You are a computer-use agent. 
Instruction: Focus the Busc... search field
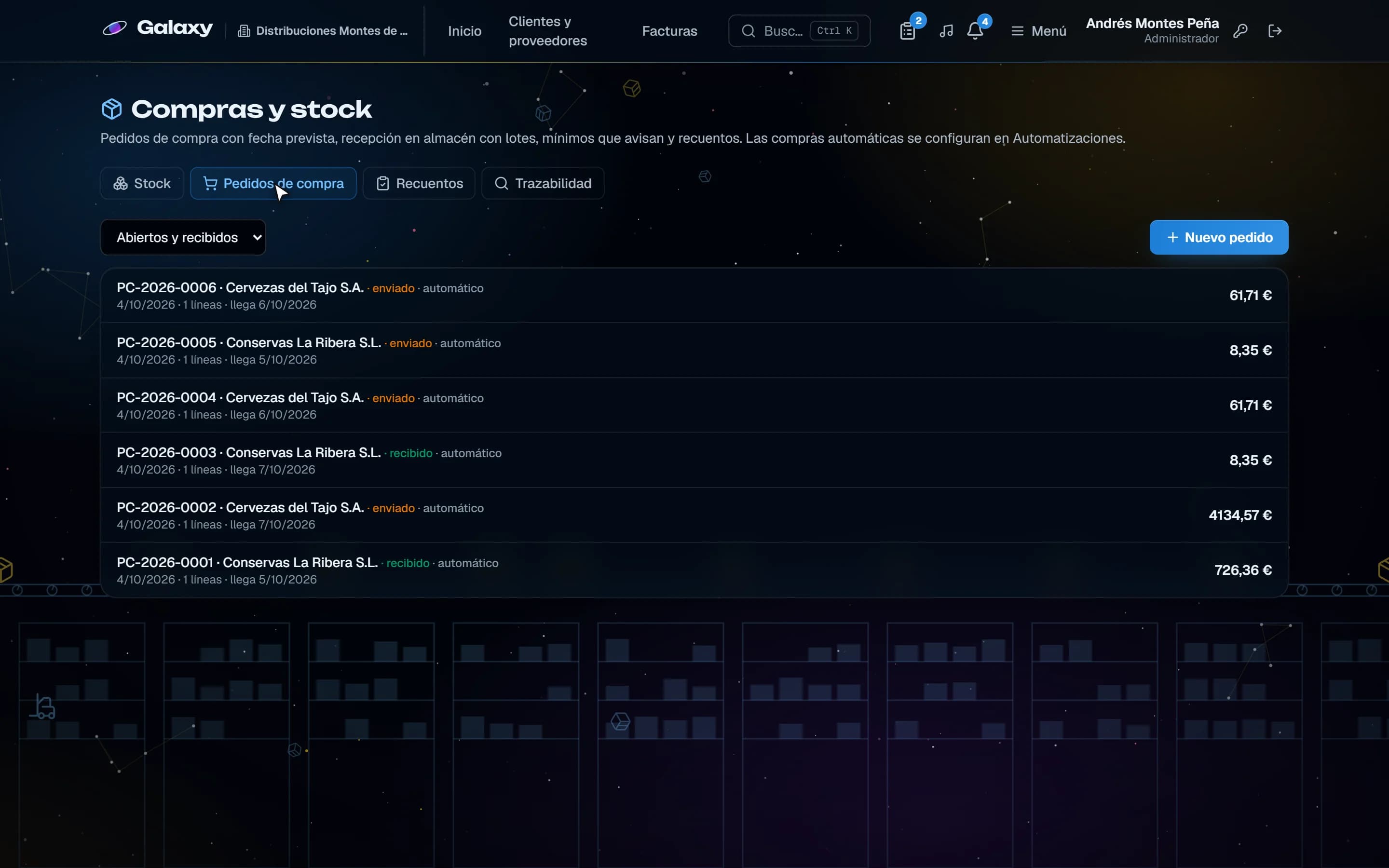(x=799, y=31)
